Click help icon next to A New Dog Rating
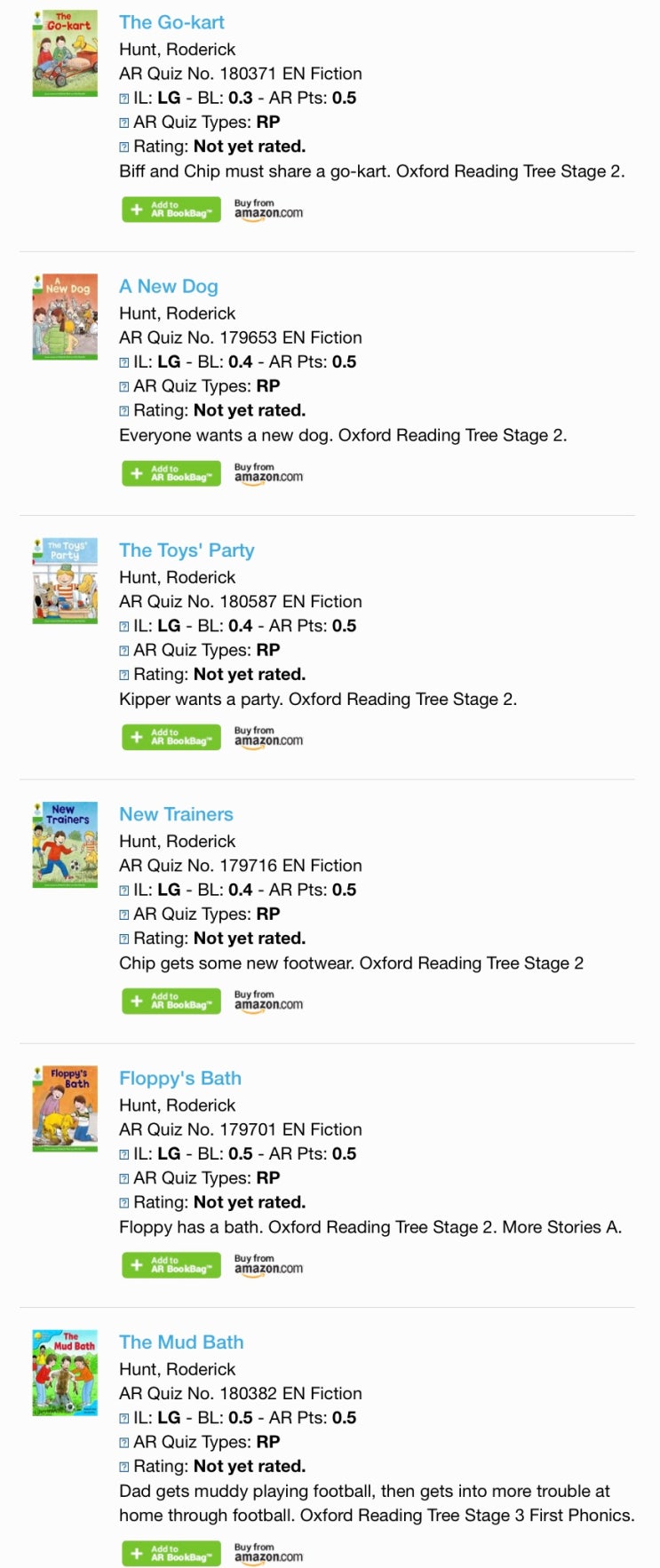 point(124,411)
